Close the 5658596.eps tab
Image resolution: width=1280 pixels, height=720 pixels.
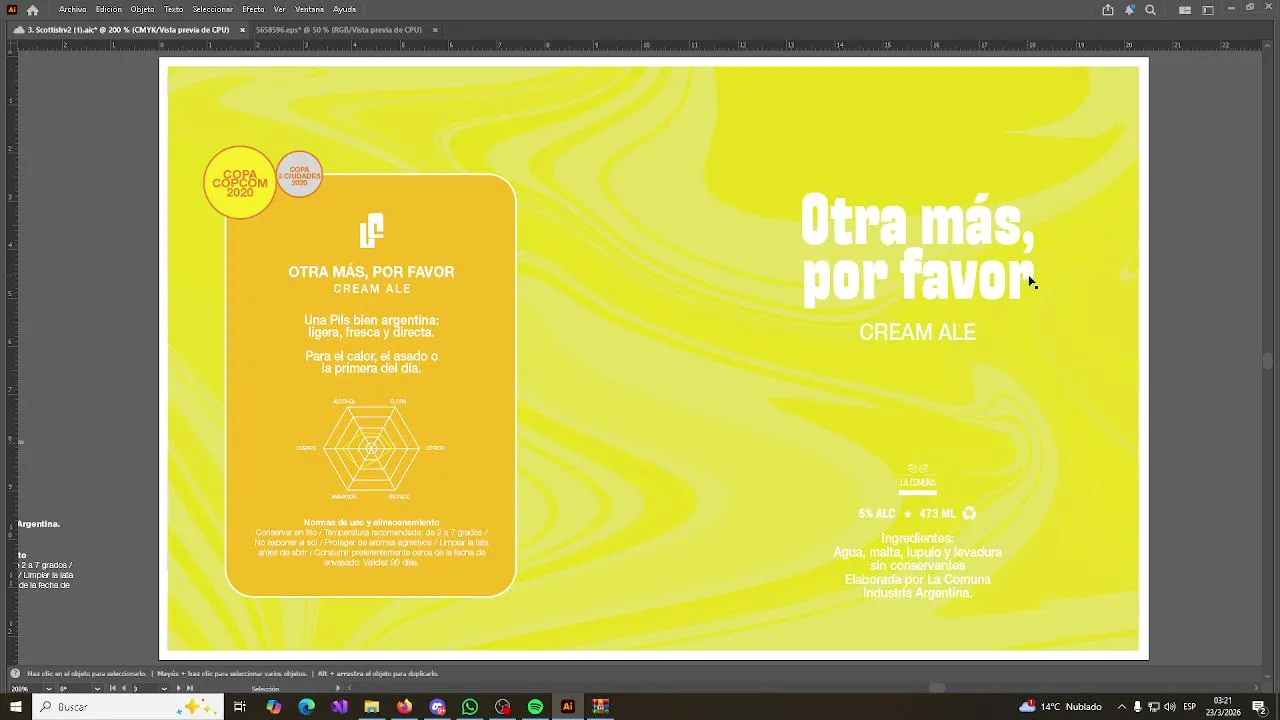tap(435, 30)
